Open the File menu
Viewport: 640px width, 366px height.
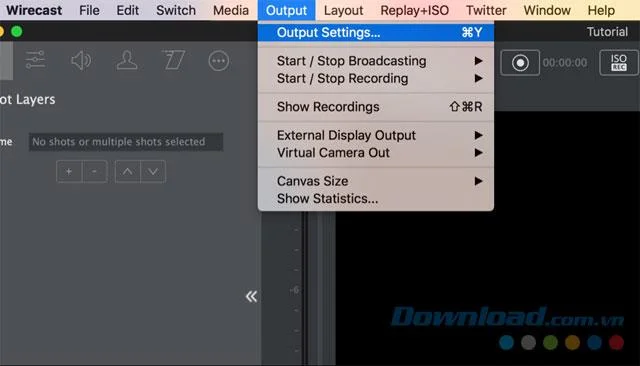pos(89,10)
